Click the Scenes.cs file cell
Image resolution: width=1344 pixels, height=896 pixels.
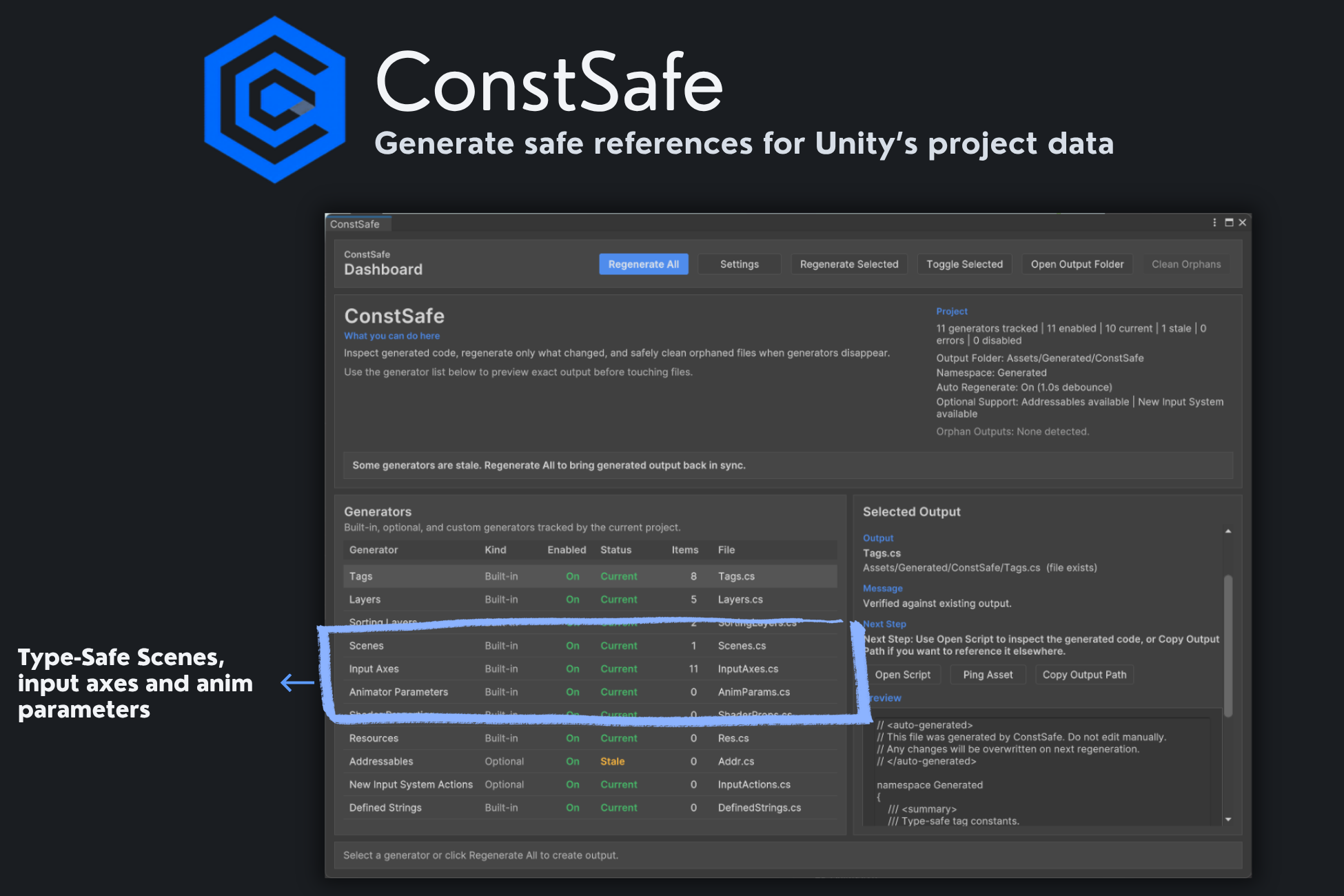(742, 646)
